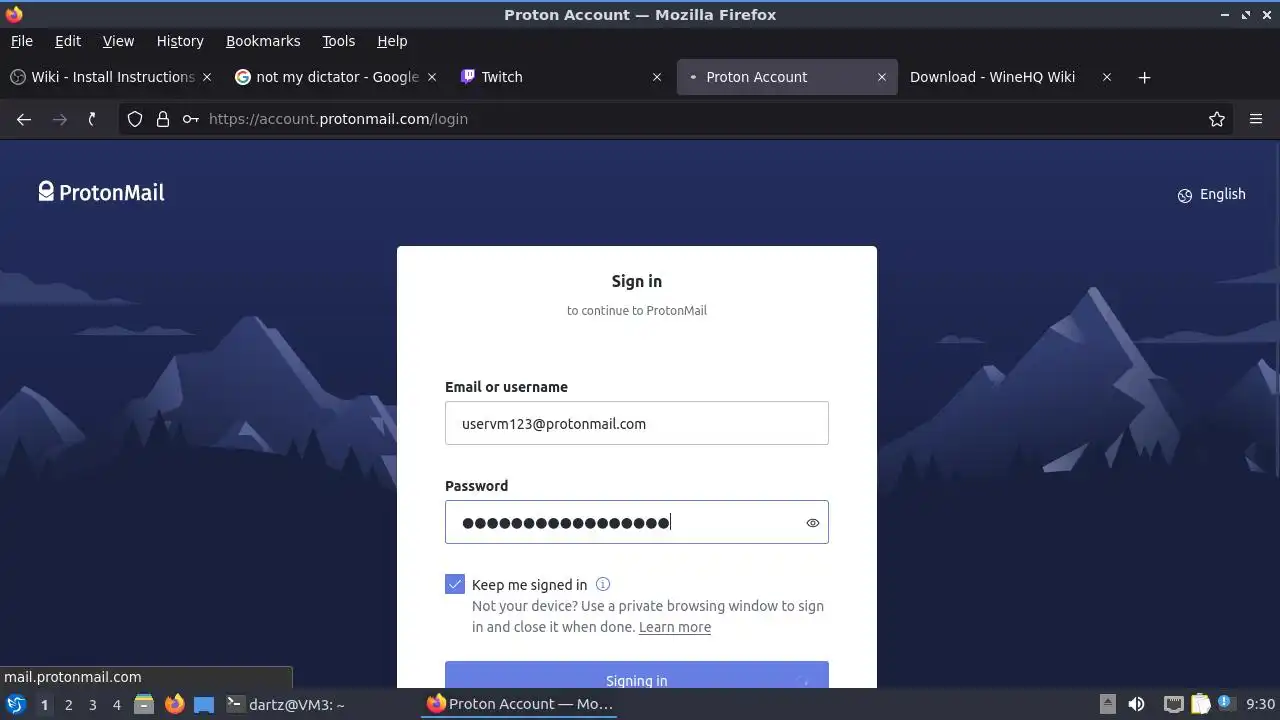
Task: Close the Wiki Install Instructions tab
Action: tap(207, 77)
